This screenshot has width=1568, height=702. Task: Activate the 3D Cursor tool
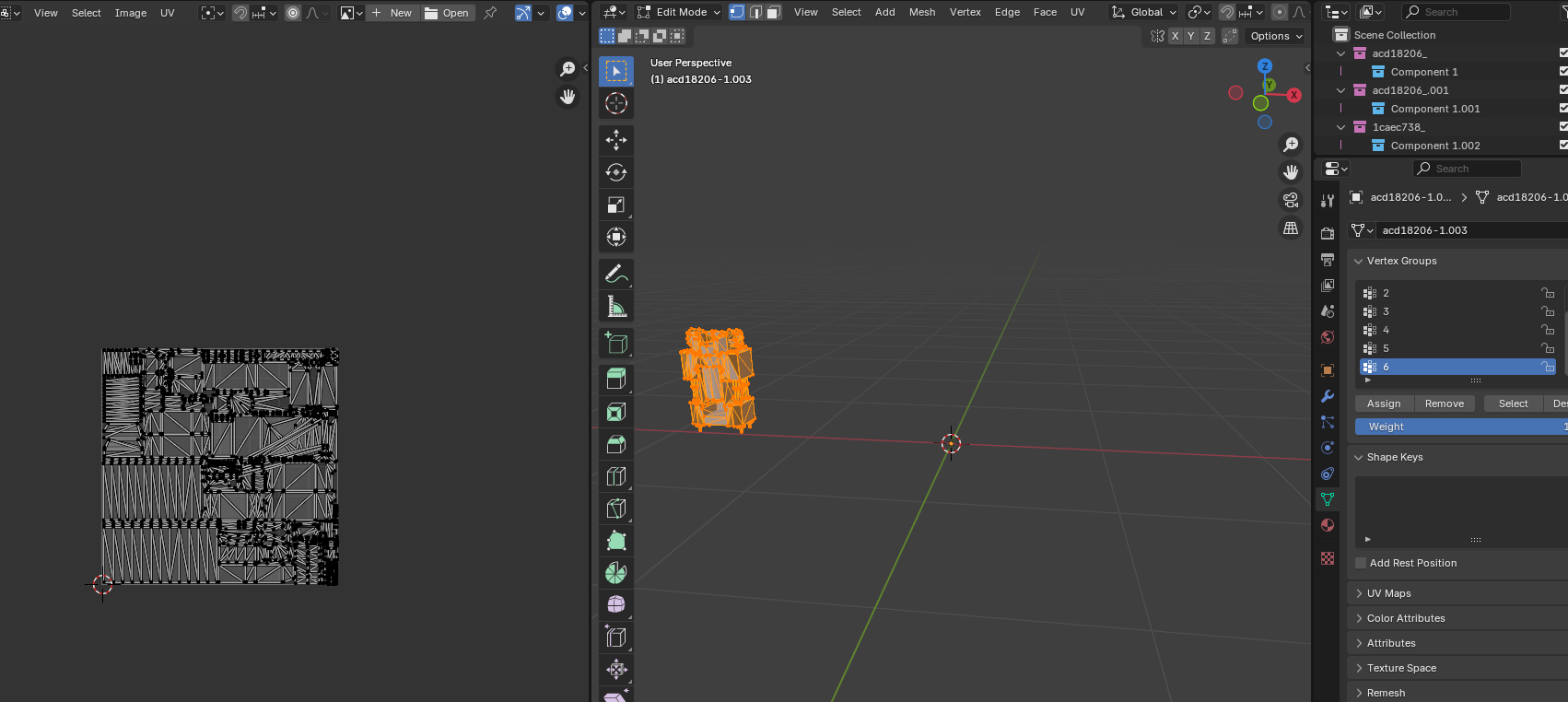point(616,103)
